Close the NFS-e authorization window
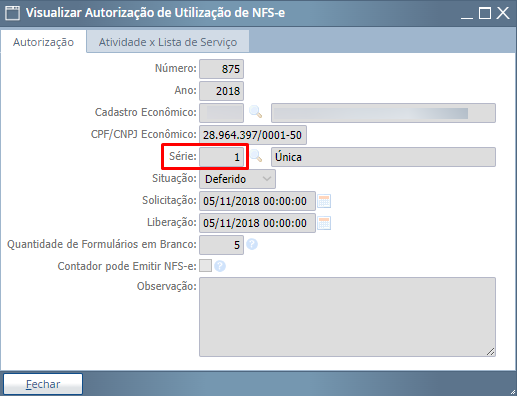The height and width of the screenshot is (396, 517). pyautogui.click(x=503, y=13)
